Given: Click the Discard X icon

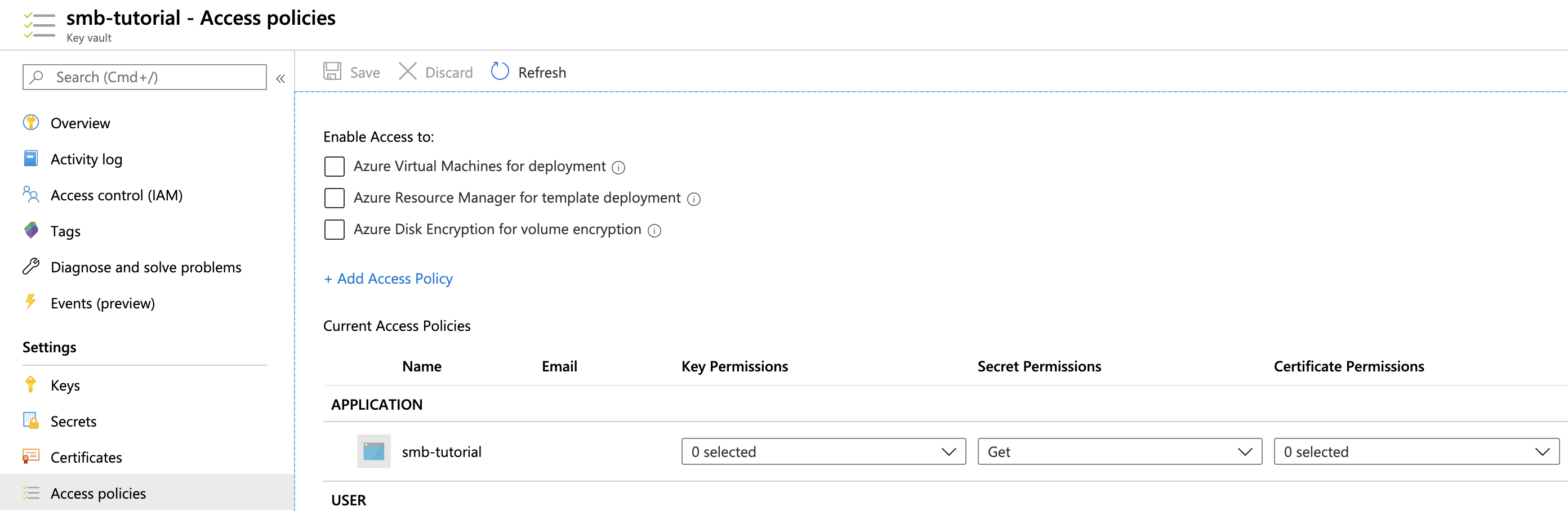Looking at the screenshot, I should (x=407, y=72).
